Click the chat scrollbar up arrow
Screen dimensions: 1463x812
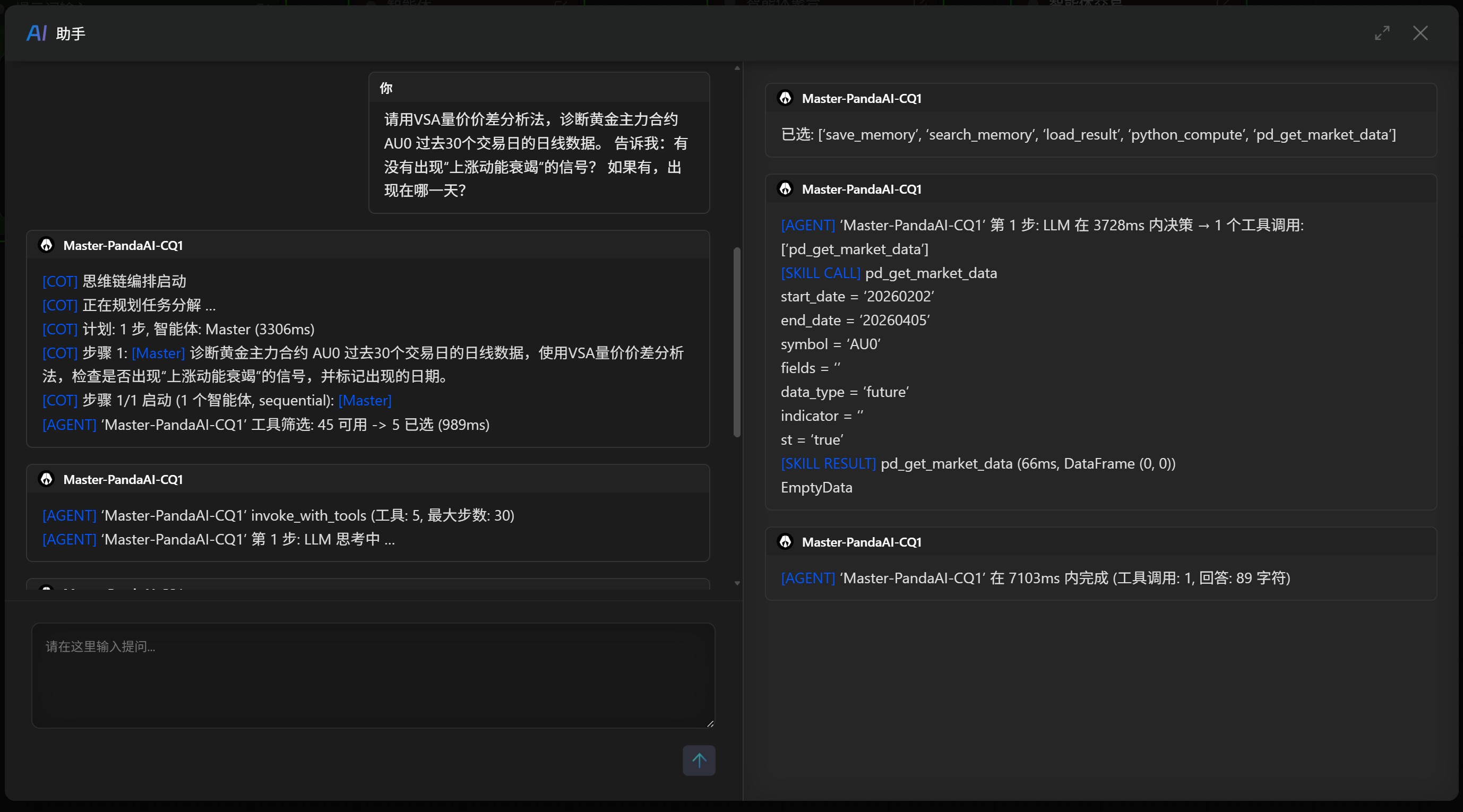tap(737, 68)
